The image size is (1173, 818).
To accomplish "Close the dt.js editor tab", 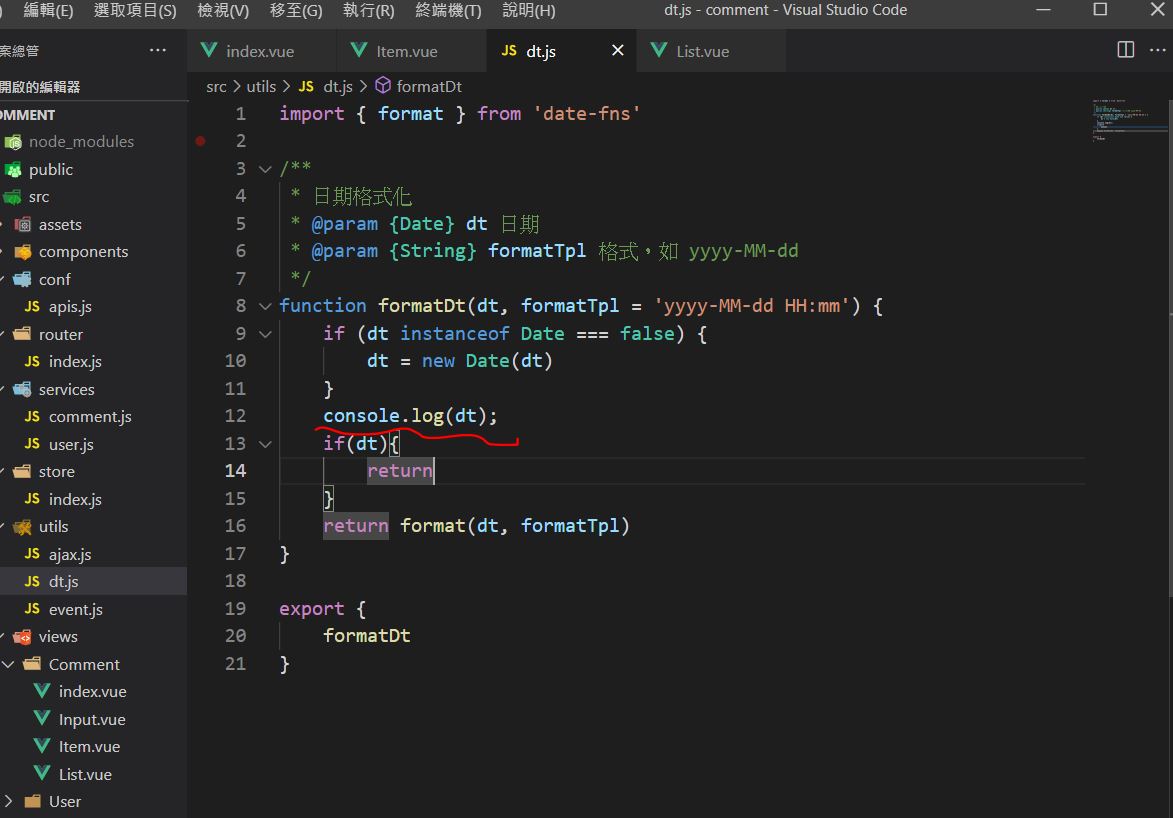I will [x=617, y=51].
